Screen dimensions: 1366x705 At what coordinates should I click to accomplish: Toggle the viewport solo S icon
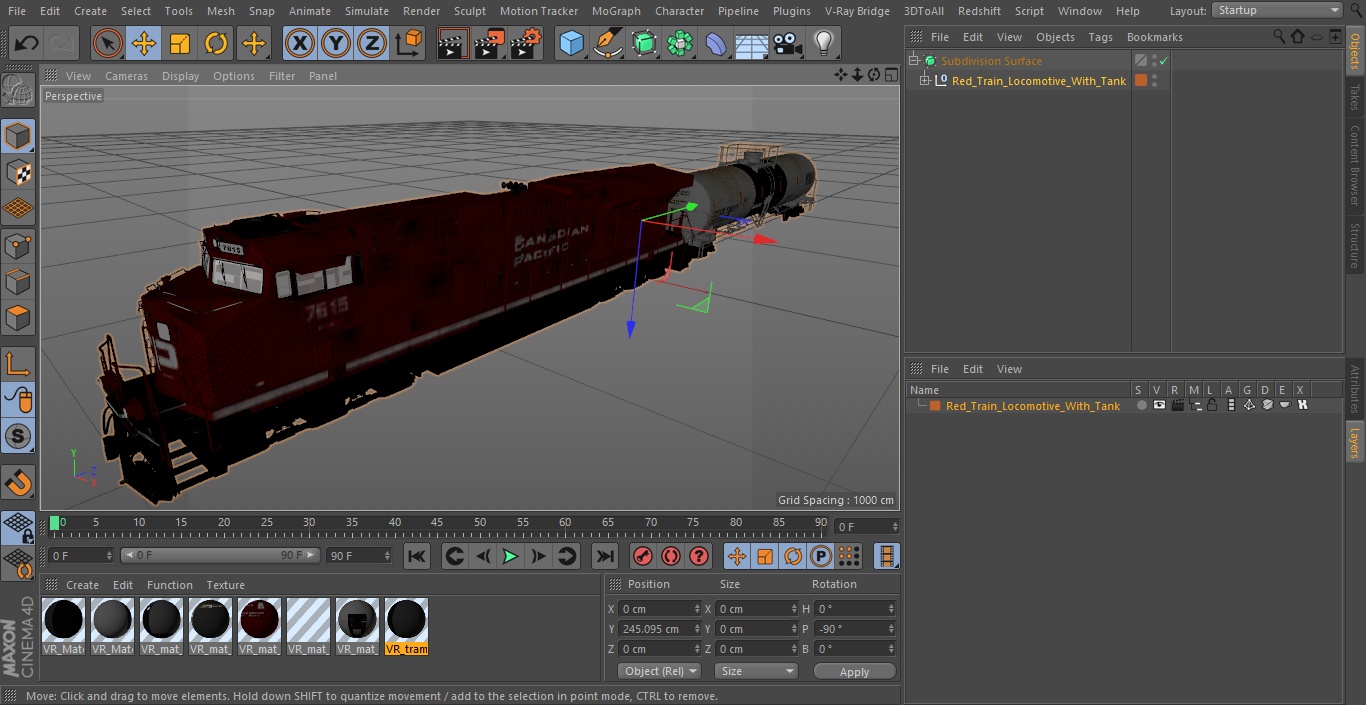[x=18, y=437]
